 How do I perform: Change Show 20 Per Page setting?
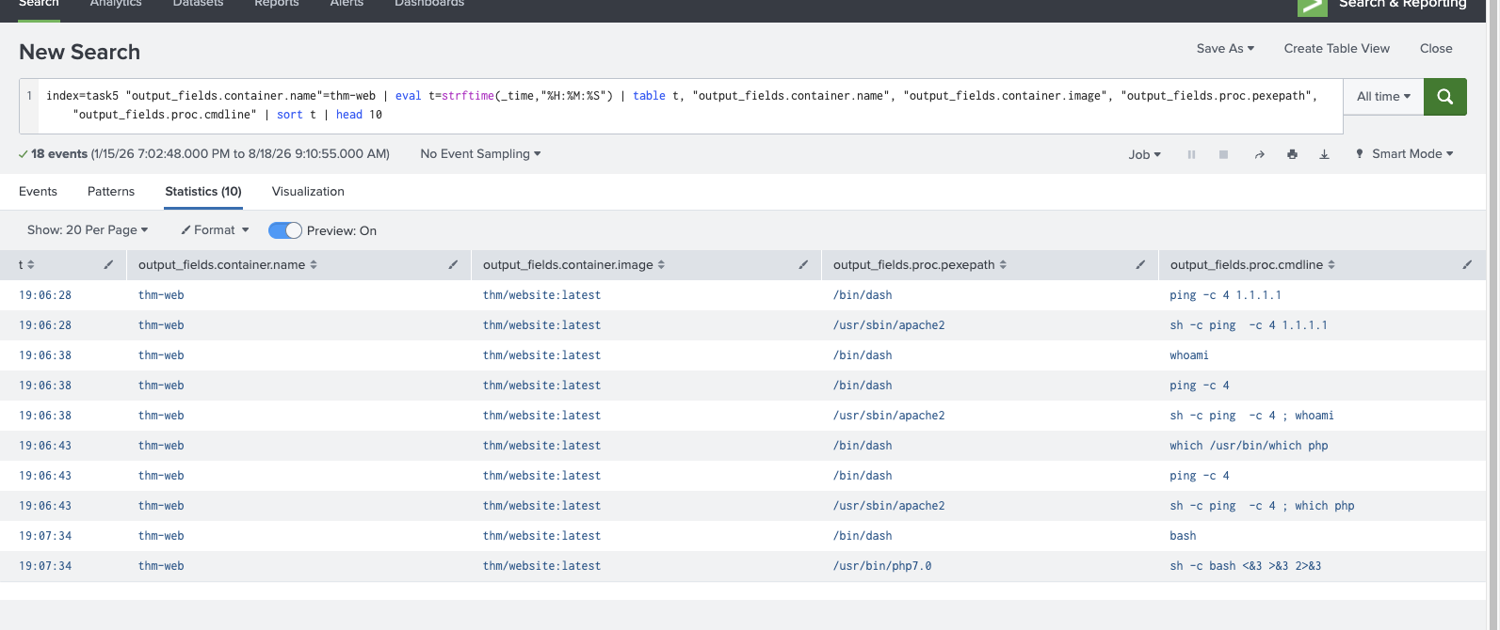(x=87, y=230)
